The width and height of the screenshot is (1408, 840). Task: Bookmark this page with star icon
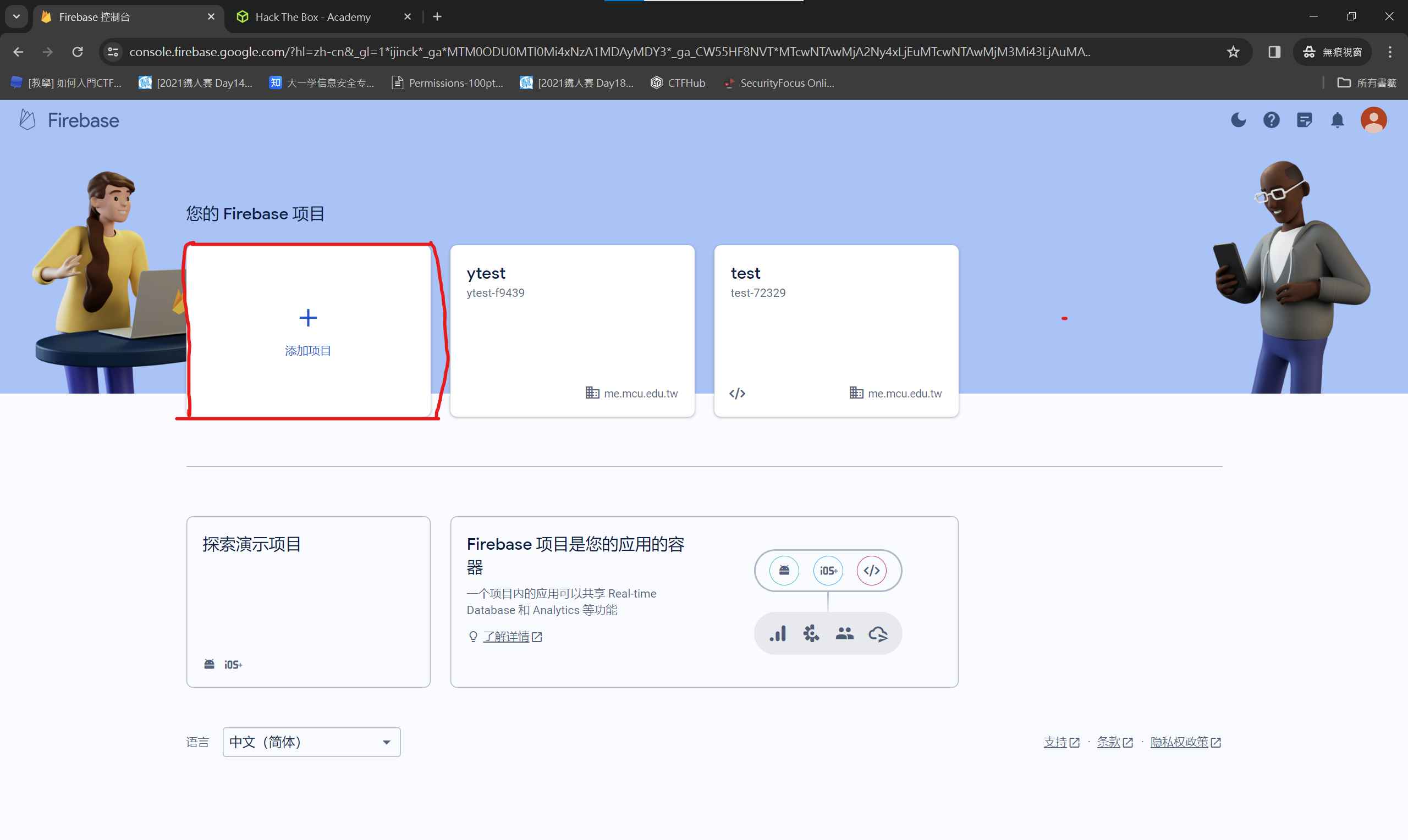[x=1233, y=52]
